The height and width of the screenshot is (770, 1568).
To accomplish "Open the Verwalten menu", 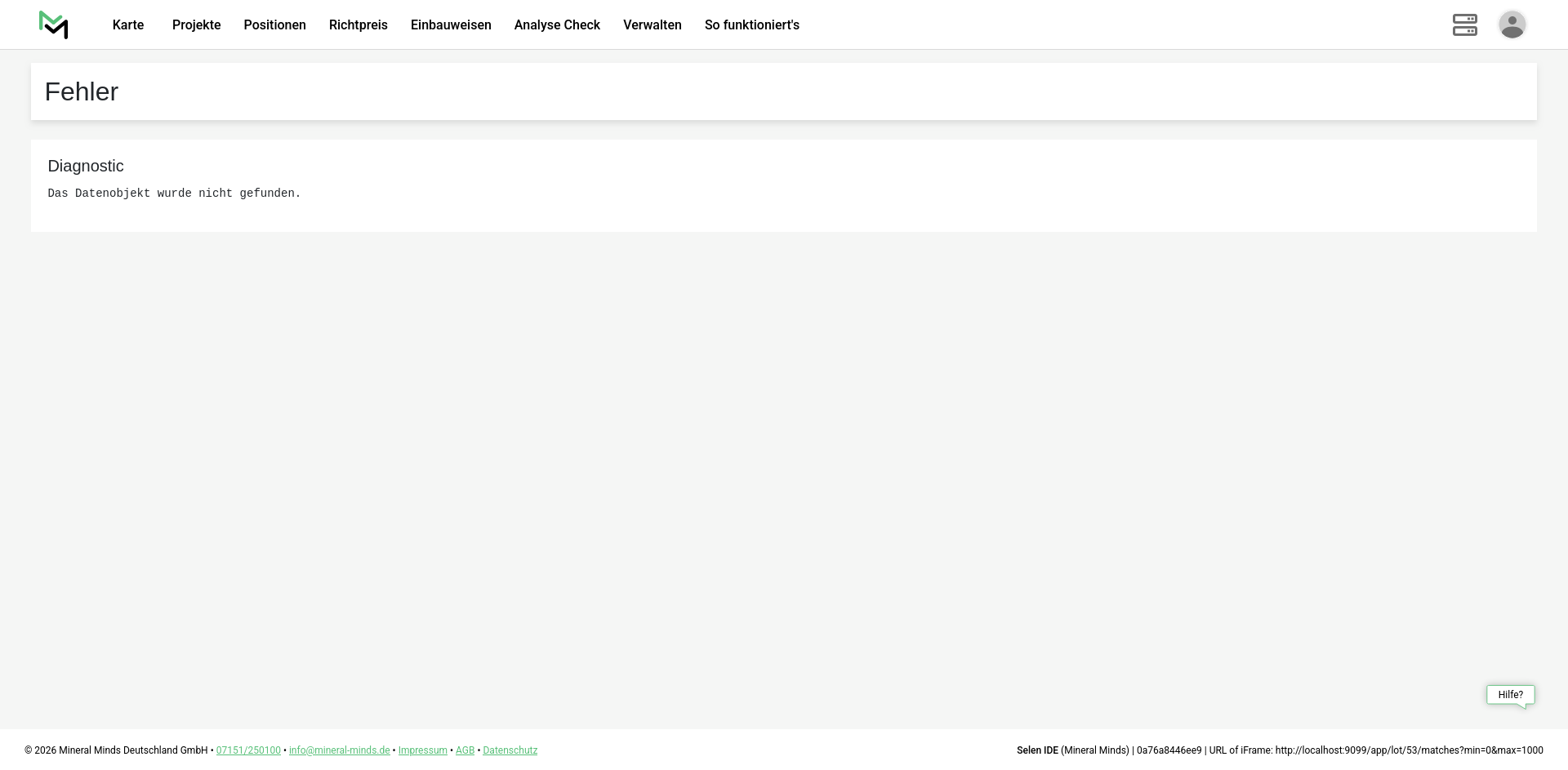I will click(652, 25).
